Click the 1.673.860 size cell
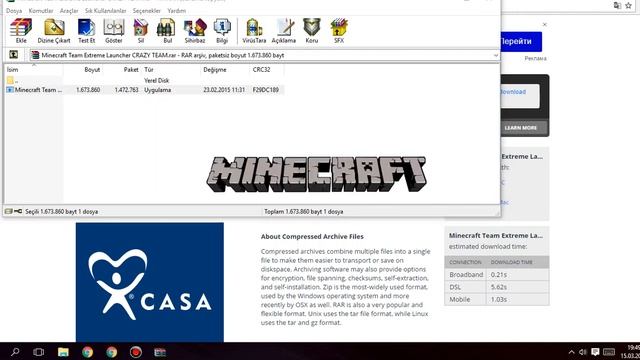 pyautogui.click(x=88, y=90)
